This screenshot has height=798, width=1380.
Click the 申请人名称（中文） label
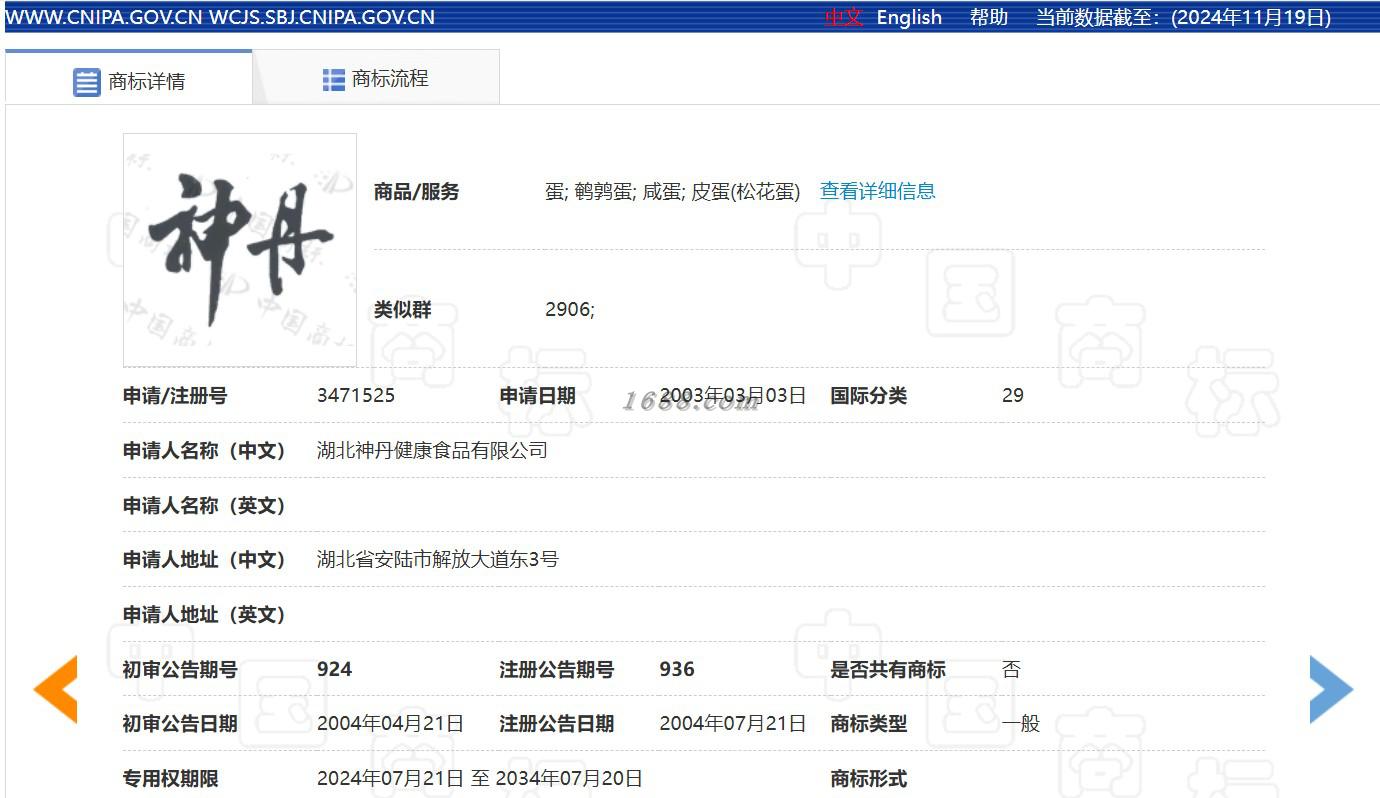(x=204, y=450)
